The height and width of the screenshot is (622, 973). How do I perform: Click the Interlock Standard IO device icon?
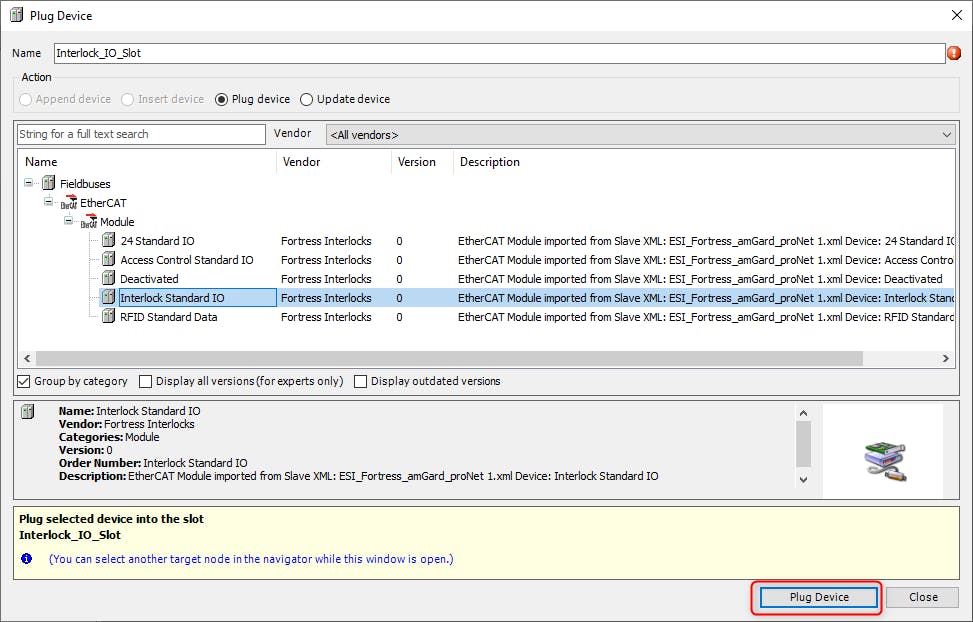[109, 297]
